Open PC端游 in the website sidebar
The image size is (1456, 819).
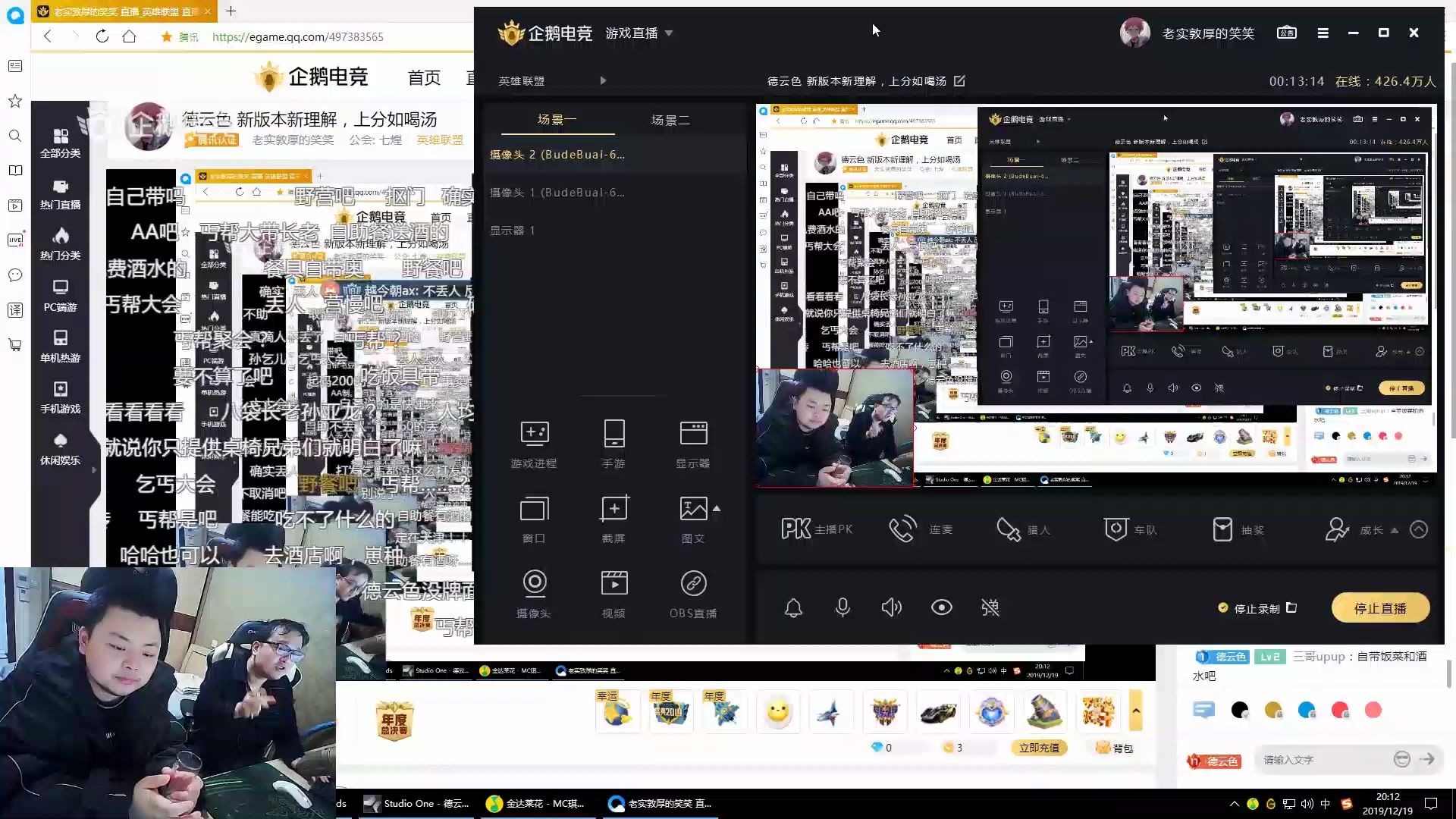pyautogui.click(x=60, y=297)
